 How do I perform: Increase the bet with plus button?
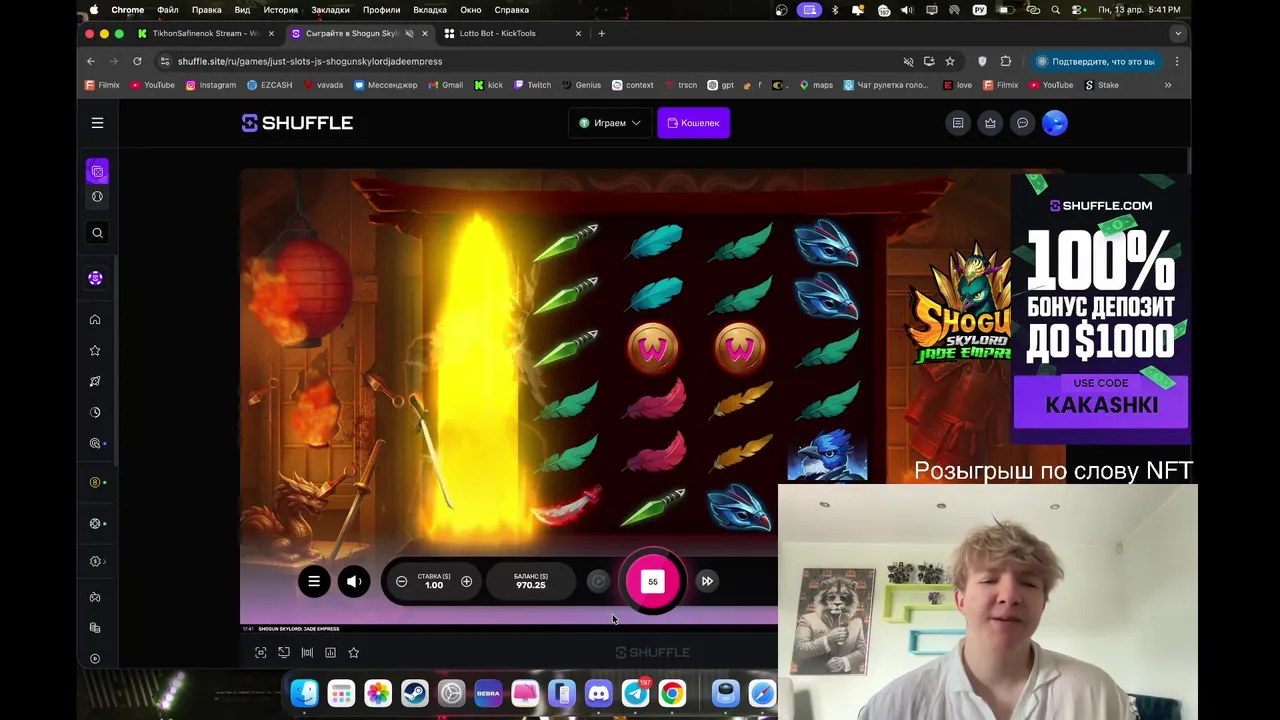click(x=466, y=581)
